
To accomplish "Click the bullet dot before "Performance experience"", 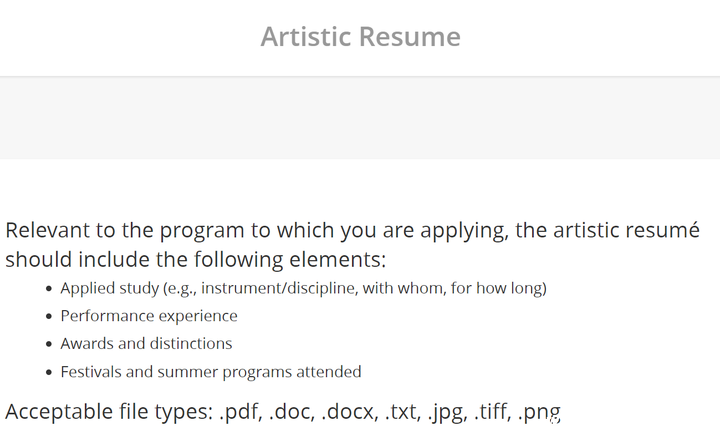I will tap(49, 317).
